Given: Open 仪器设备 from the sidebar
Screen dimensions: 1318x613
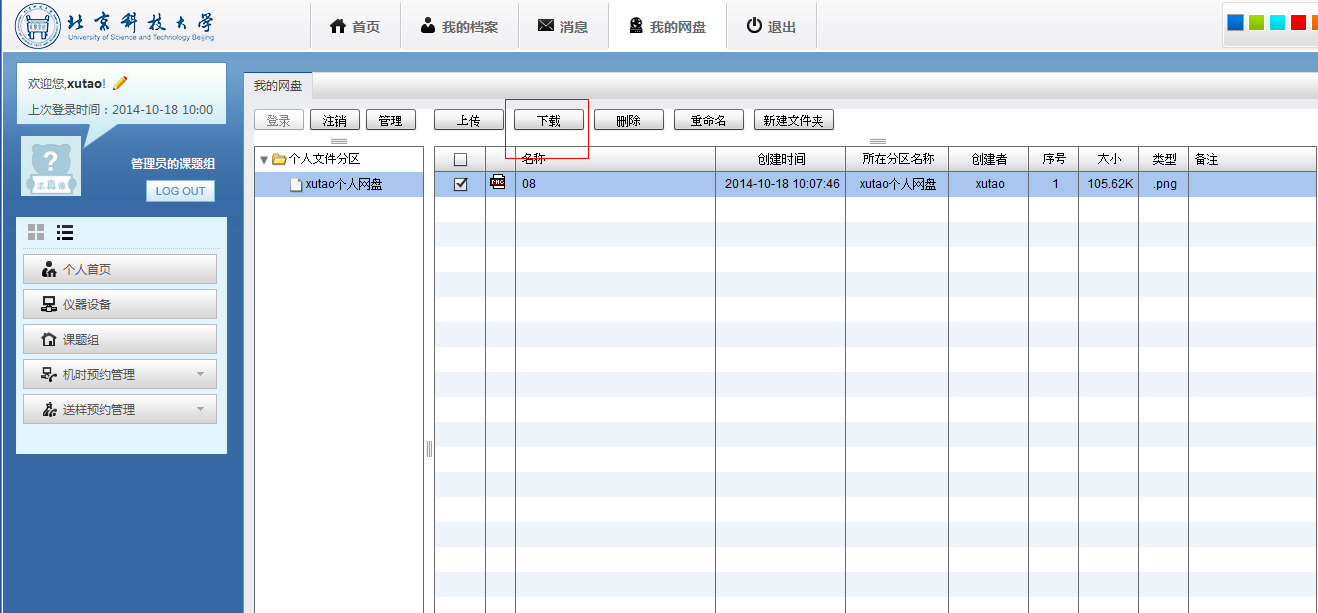Looking at the screenshot, I should [x=119, y=304].
